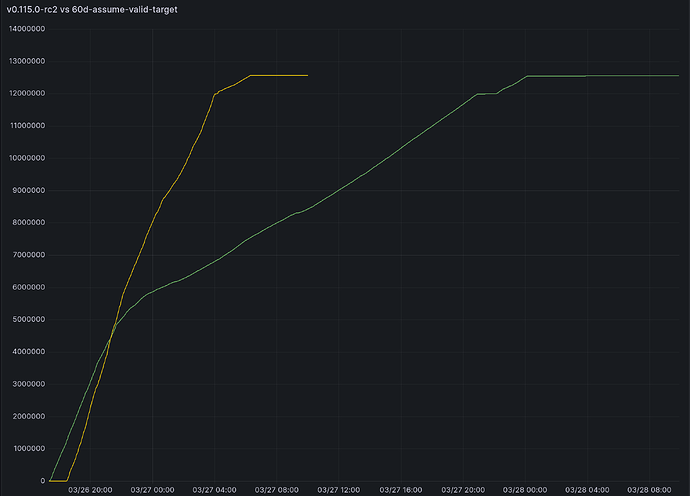Click the 03/27 12:00 time label
Screen dimensions: 690x496
[338, 490]
